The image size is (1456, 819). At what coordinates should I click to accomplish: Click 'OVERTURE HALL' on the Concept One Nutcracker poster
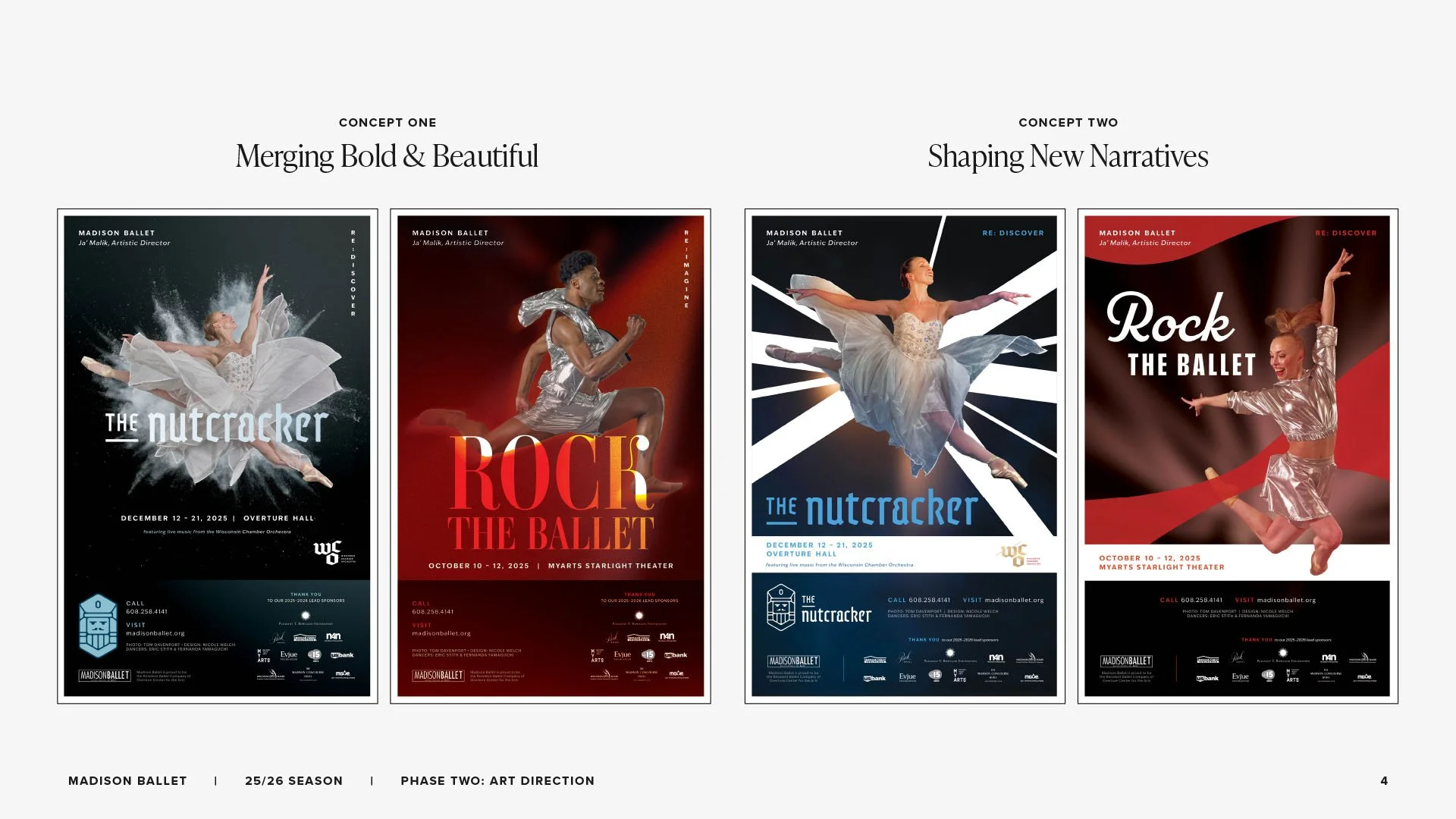coord(278,519)
